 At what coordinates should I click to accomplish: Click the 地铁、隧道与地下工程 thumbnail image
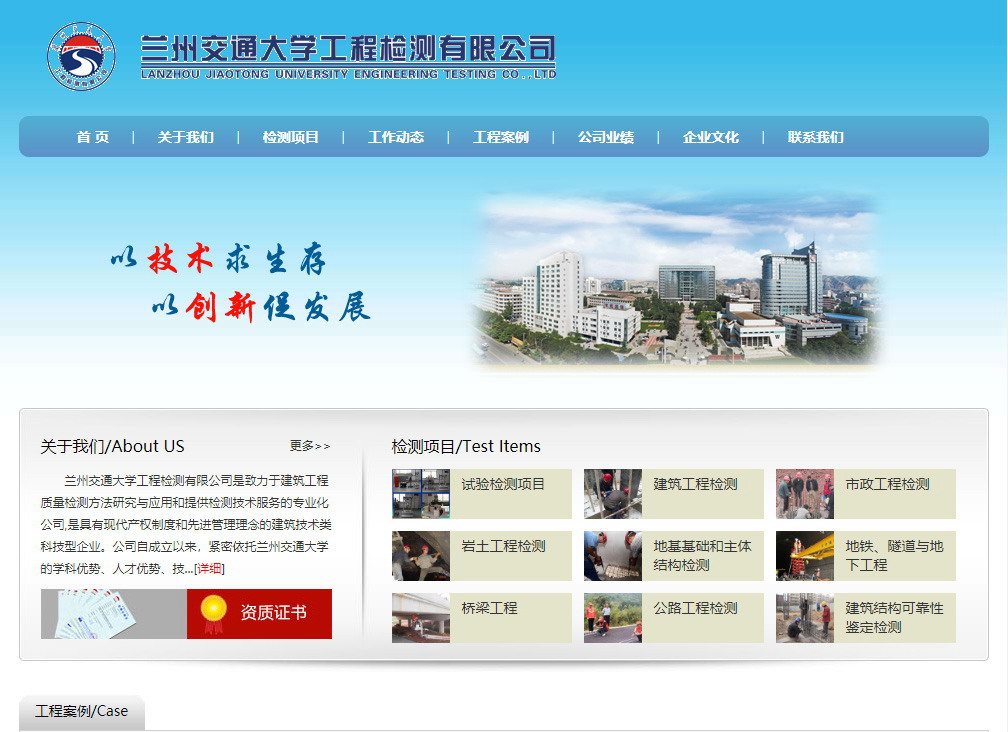tap(805, 556)
